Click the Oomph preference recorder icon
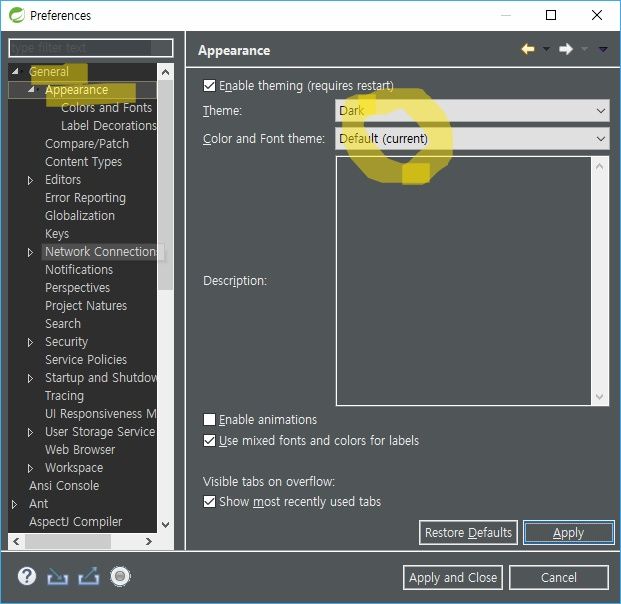Screen dimensions: 621x604 [120, 576]
